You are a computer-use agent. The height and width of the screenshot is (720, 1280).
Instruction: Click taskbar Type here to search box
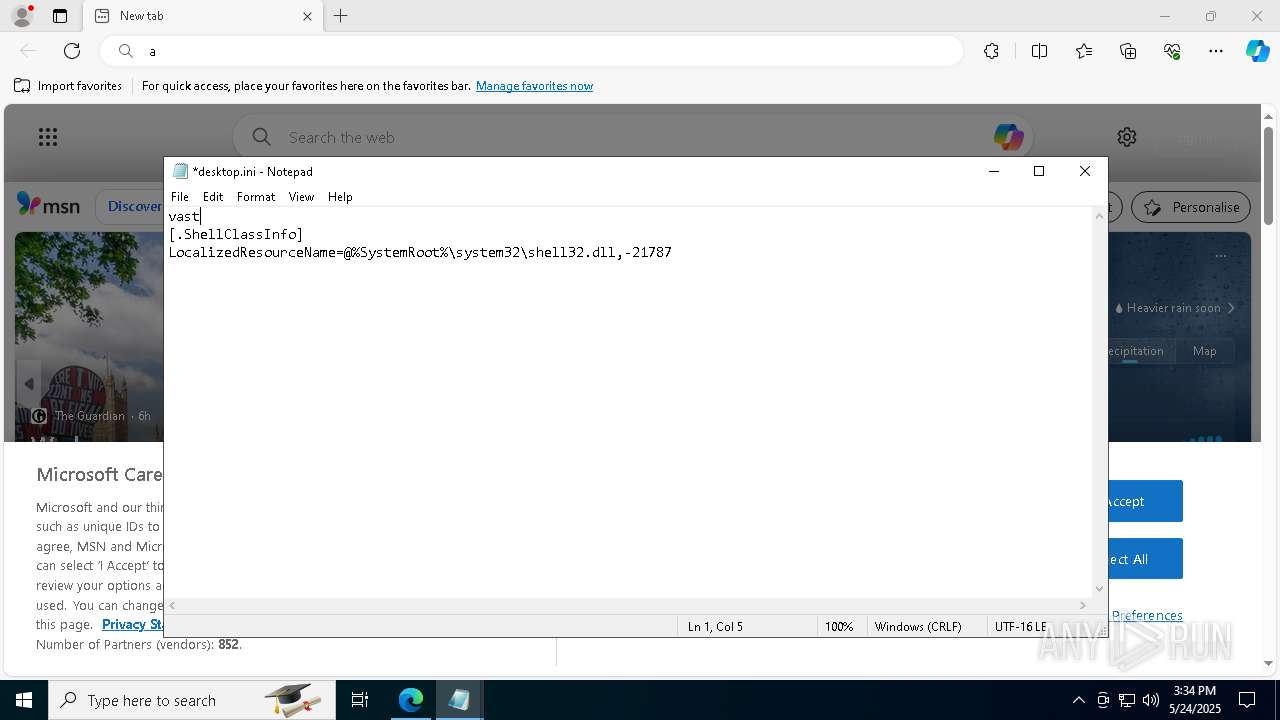[192, 700]
